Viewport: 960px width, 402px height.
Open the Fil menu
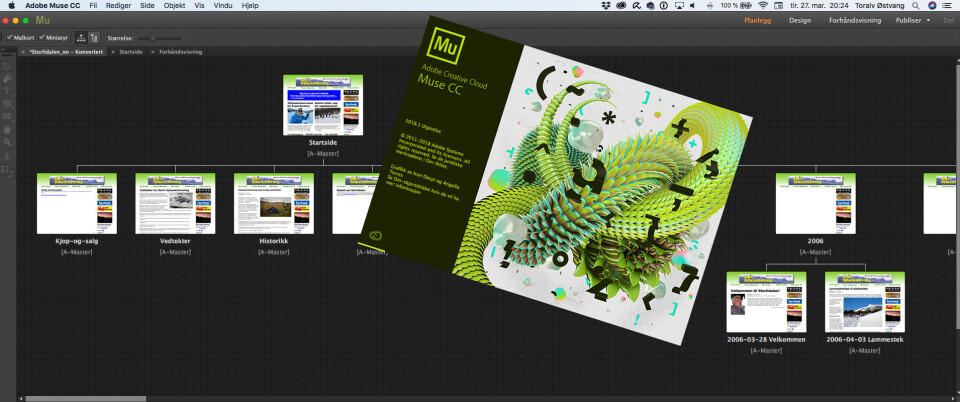(x=93, y=6)
